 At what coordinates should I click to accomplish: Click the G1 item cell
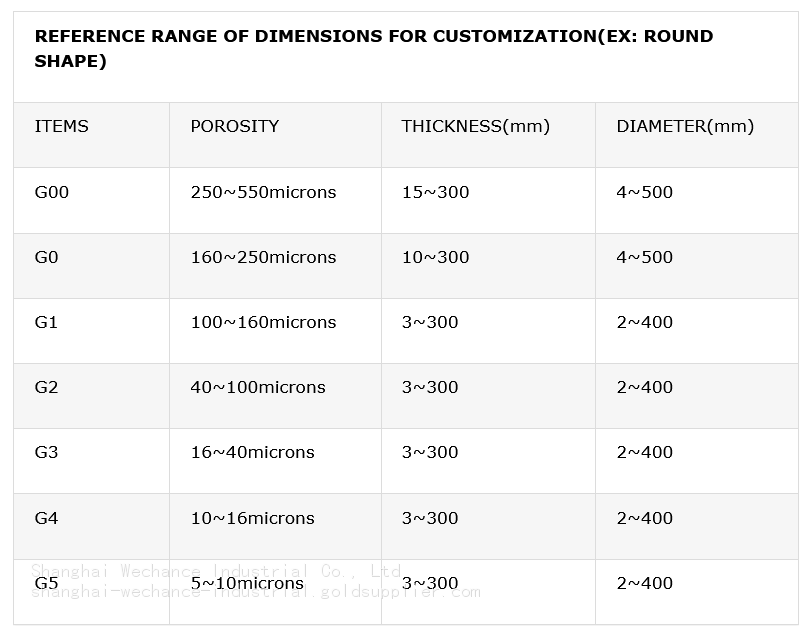pos(47,322)
